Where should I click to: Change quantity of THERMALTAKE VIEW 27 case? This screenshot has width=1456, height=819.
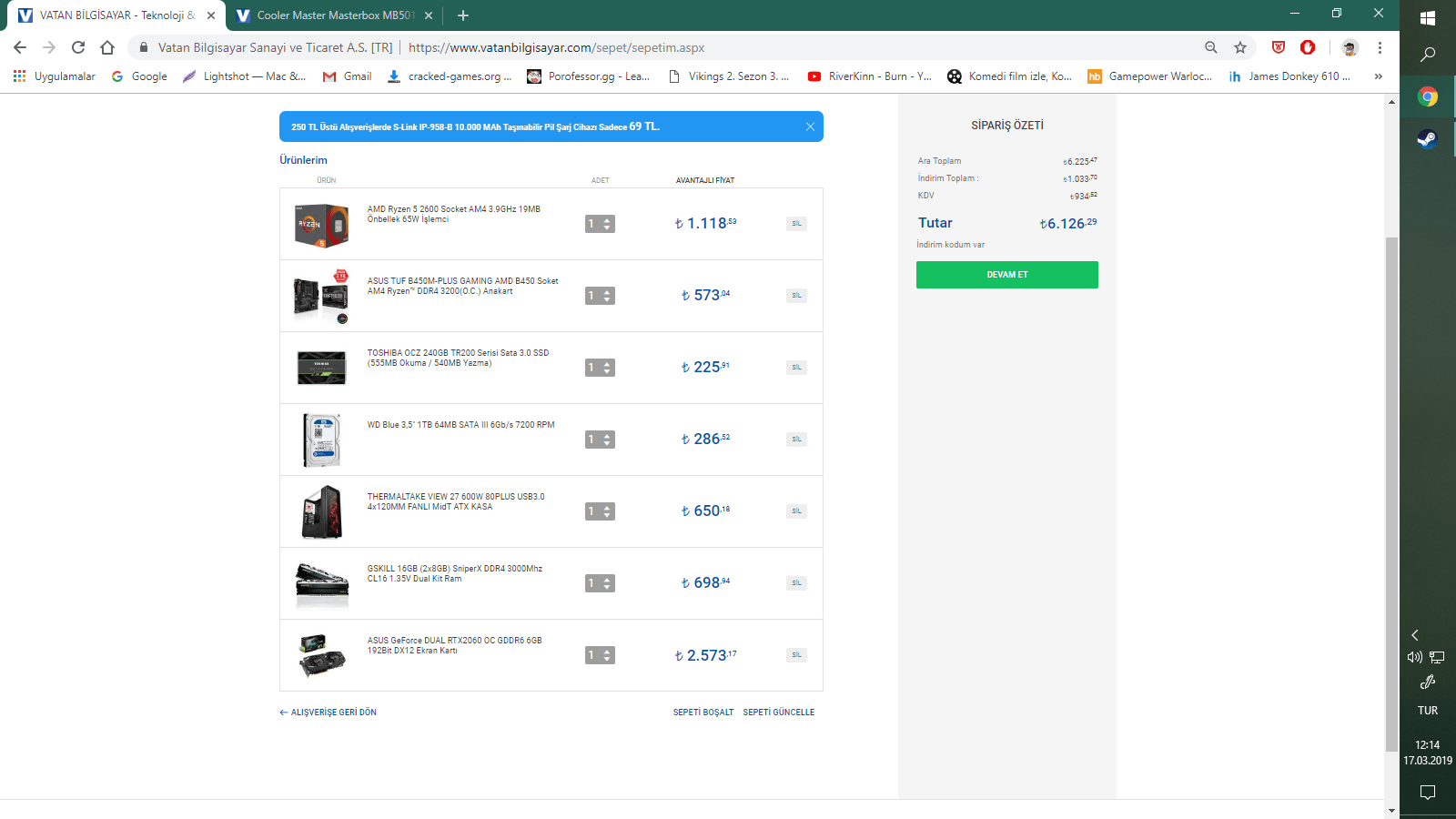coord(600,511)
